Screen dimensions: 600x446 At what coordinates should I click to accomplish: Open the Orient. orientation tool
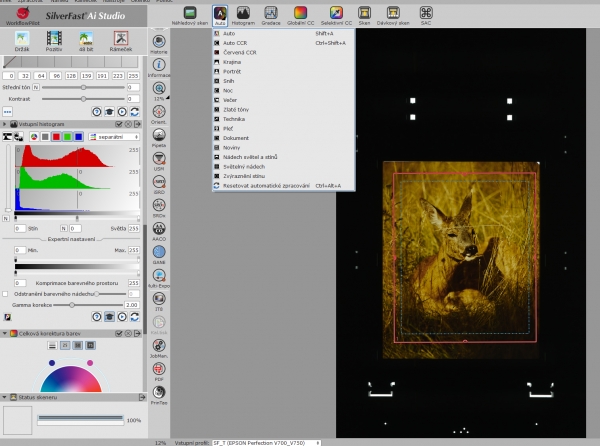pyautogui.click(x=159, y=114)
